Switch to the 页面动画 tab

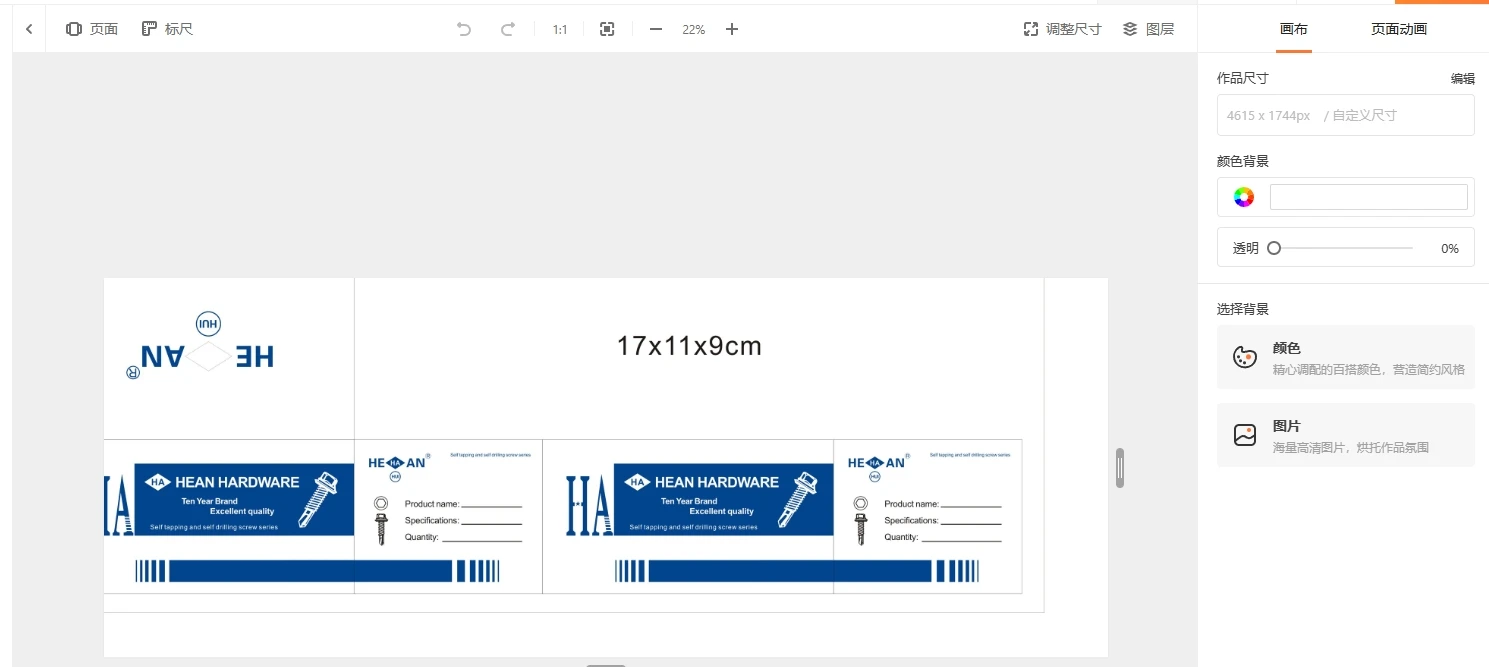coord(1399,29)
